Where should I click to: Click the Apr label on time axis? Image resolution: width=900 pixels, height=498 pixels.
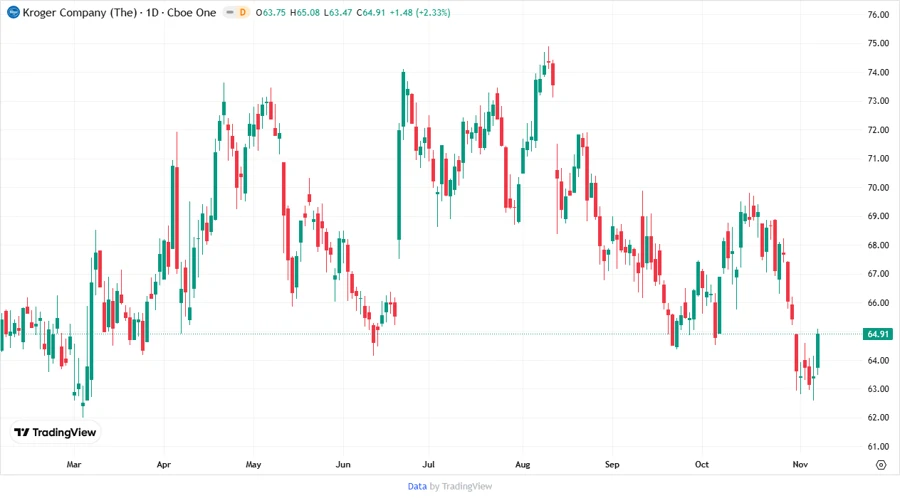pos(164,464)
